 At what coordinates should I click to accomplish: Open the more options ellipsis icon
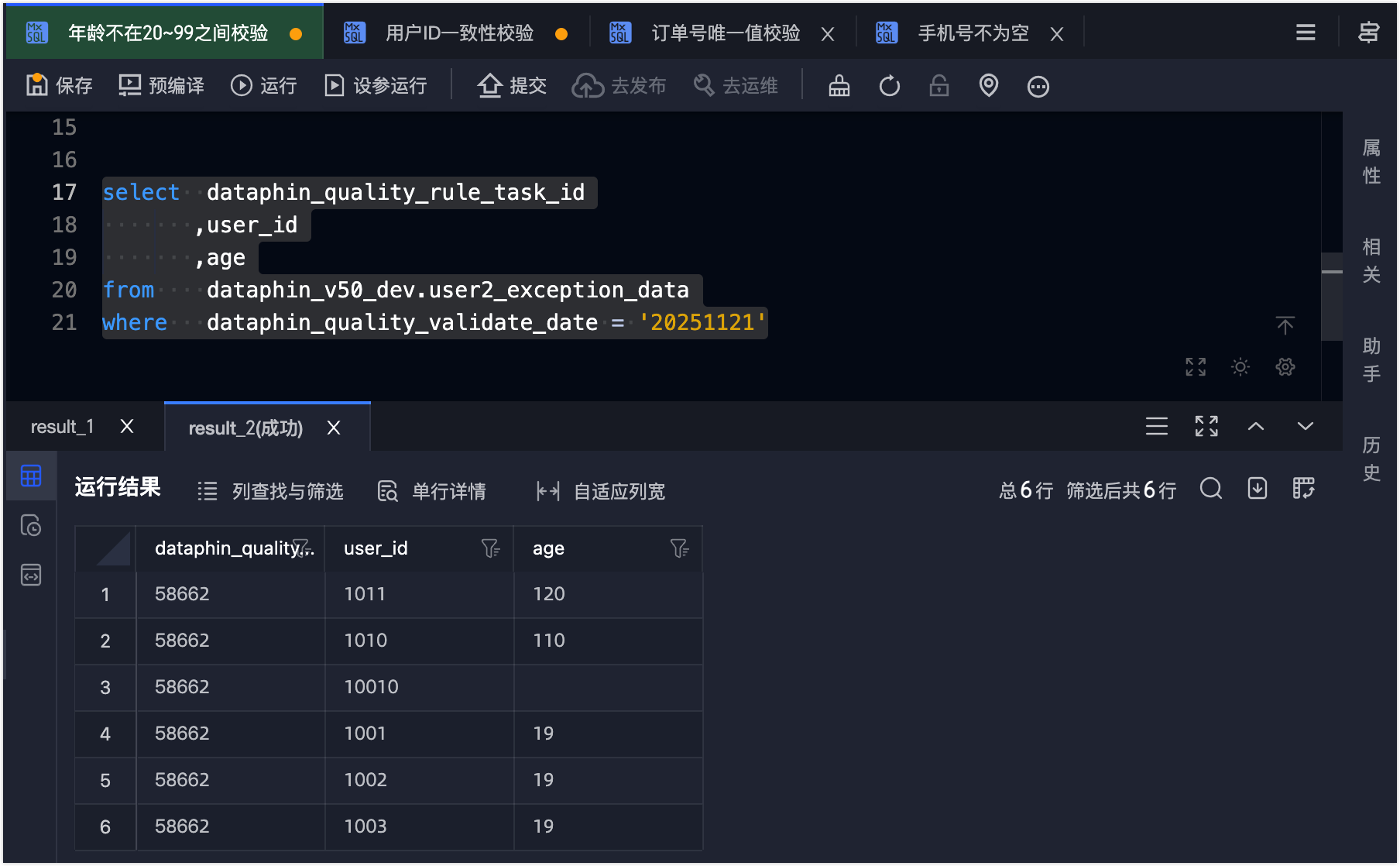coord(1038,86)
